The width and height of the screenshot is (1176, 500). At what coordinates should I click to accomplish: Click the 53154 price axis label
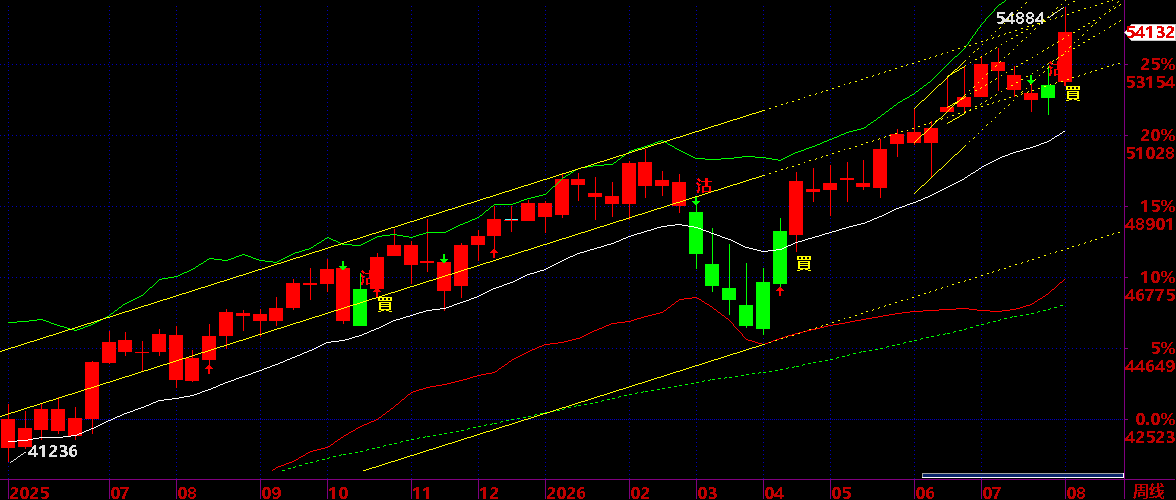click(x=1150, y=82)
